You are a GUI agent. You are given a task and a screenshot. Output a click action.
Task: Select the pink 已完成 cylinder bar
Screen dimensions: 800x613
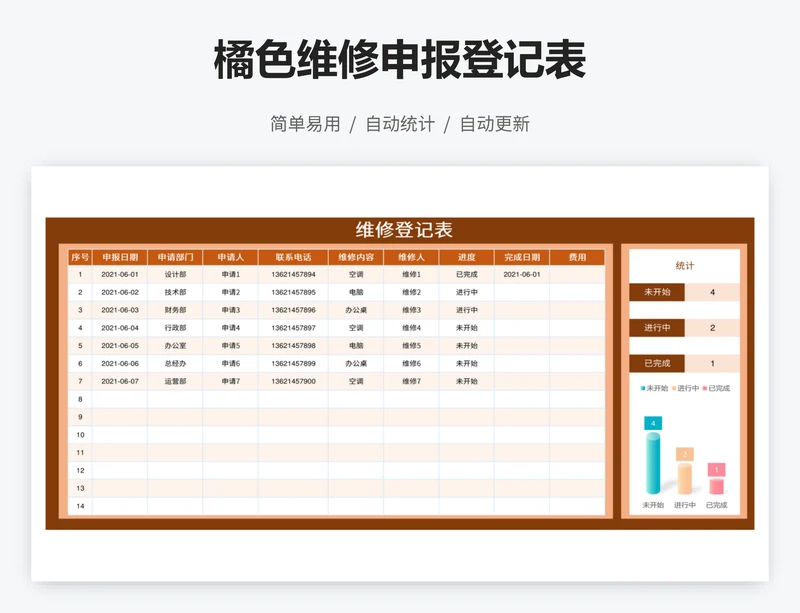coord(716,486)
